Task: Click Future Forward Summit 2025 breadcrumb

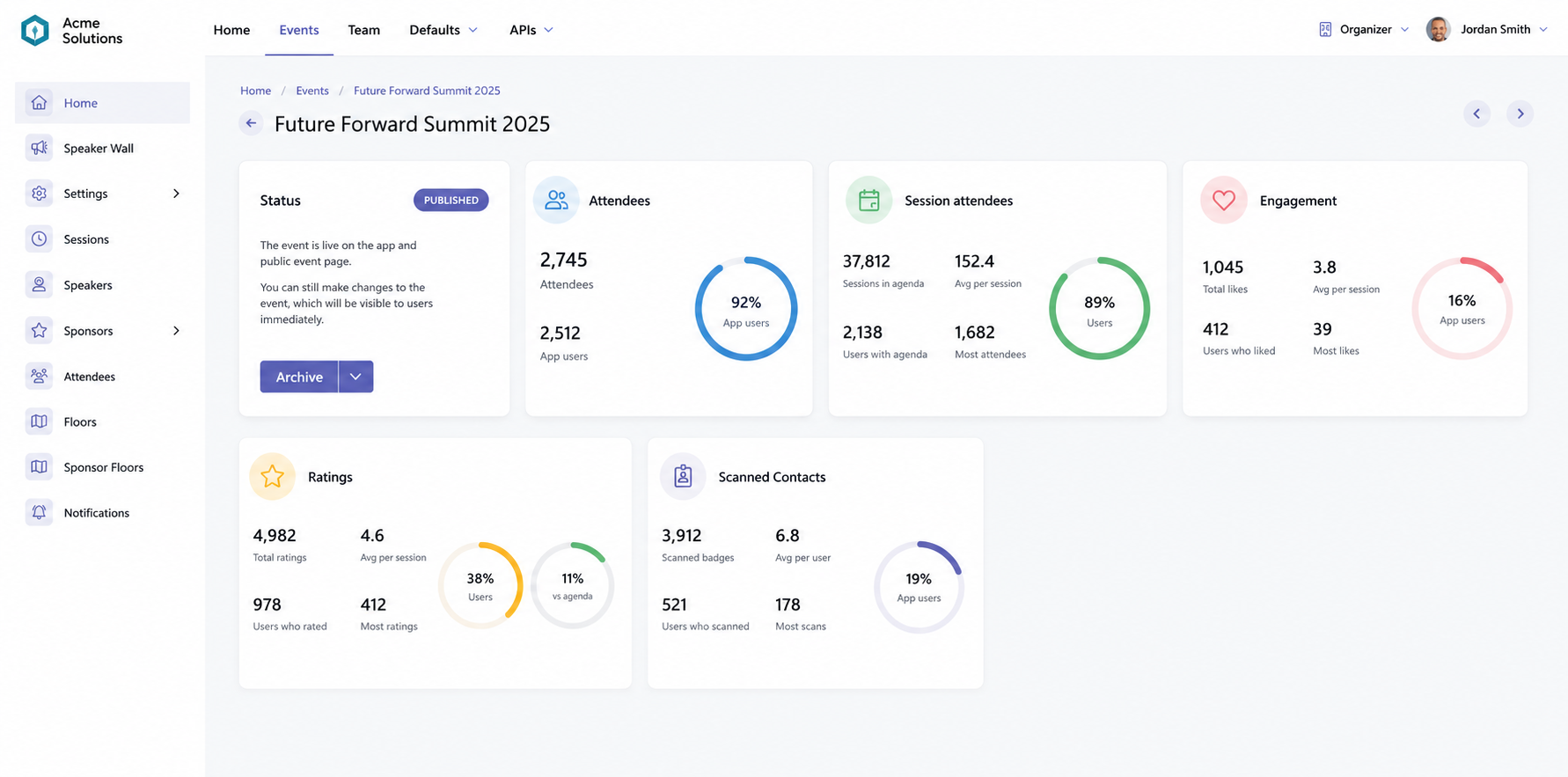Action: click(427, 91)
